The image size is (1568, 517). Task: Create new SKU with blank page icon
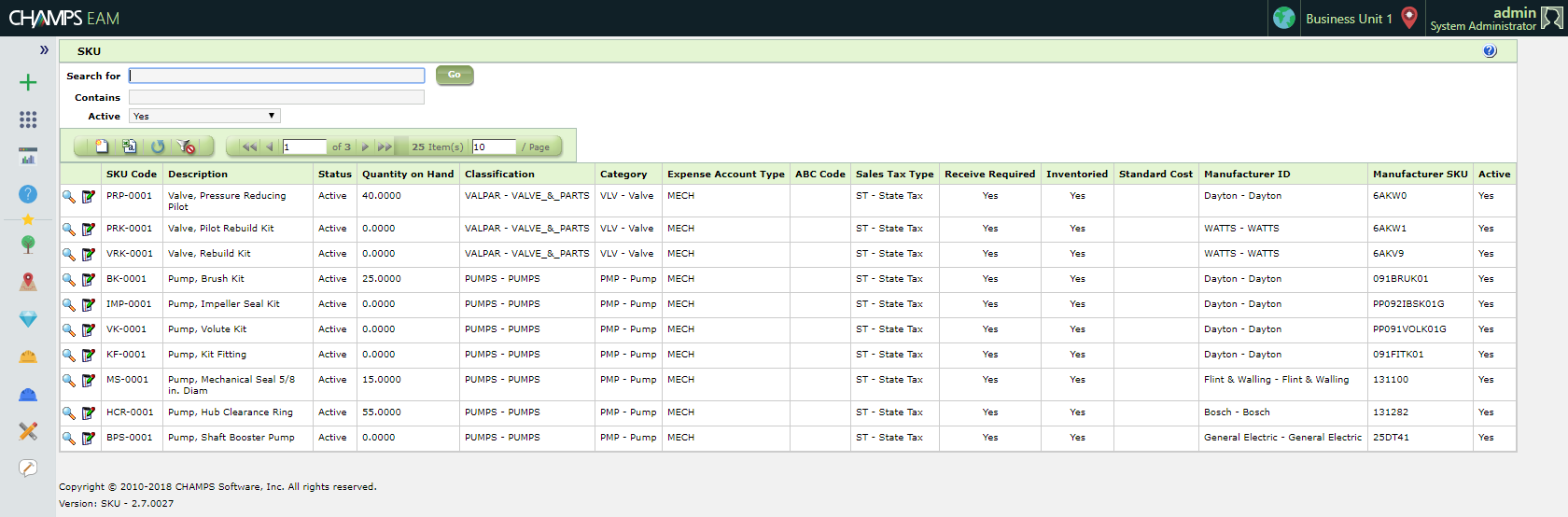pos(102,147)
